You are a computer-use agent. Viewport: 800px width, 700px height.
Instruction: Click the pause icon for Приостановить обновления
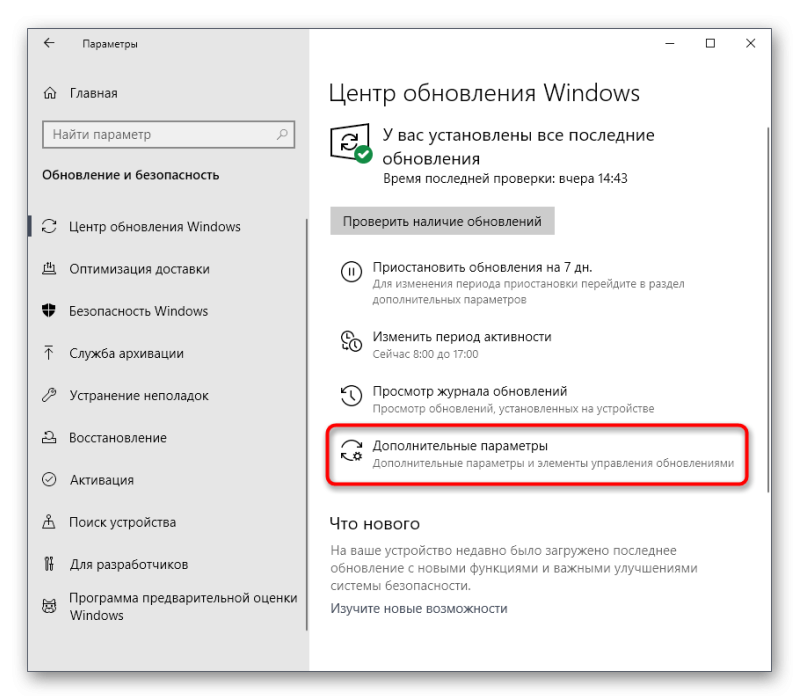pyautogui.click(x=351, y=271)
